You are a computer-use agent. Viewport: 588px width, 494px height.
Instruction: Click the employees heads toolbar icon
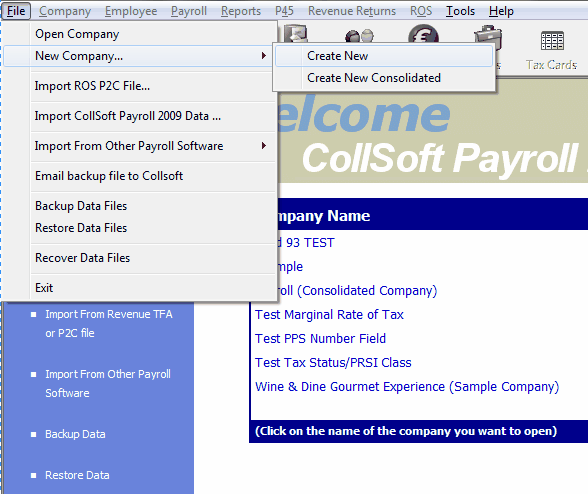tap(359, 36)
